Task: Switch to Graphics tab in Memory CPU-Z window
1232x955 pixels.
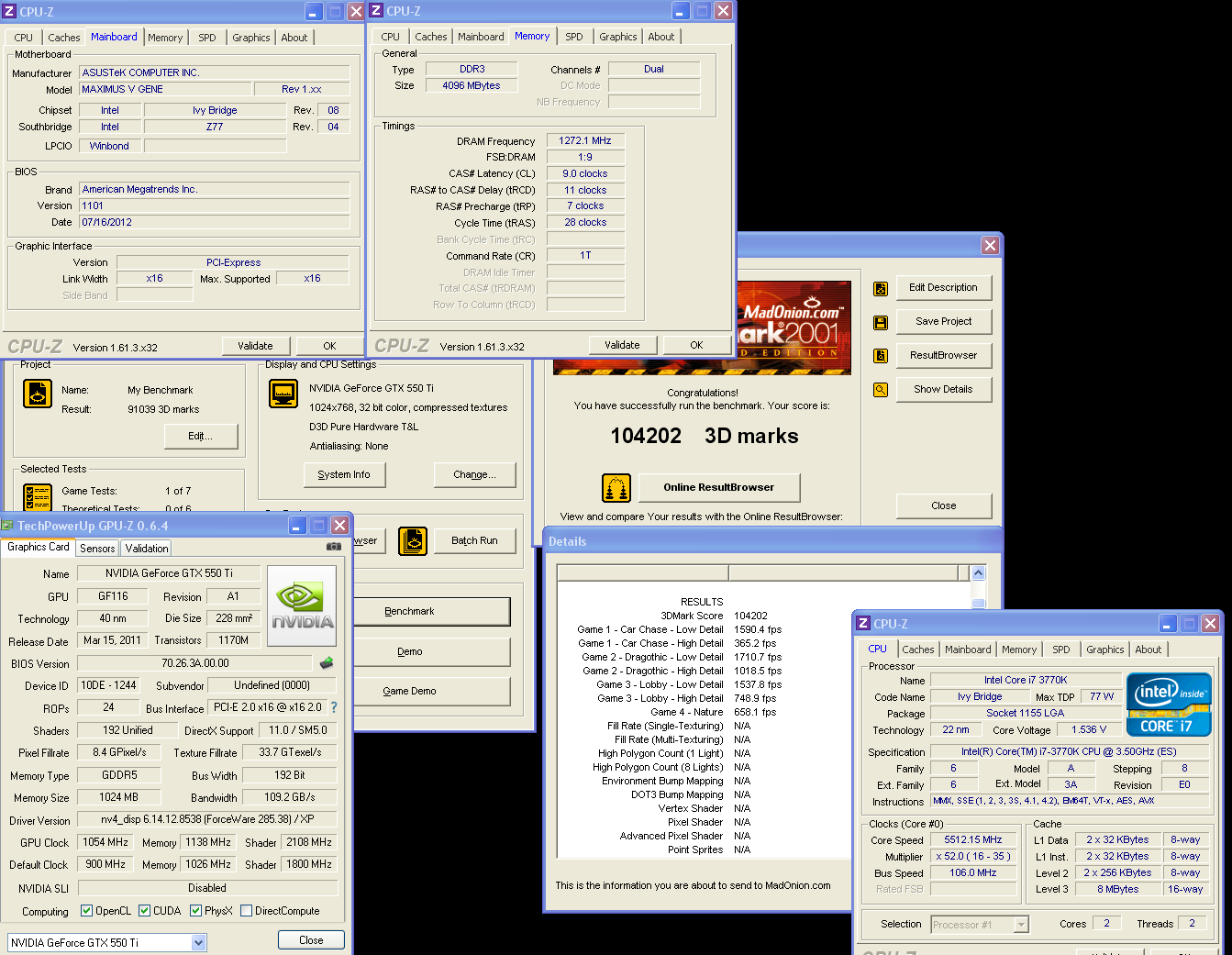Action: 618,37
